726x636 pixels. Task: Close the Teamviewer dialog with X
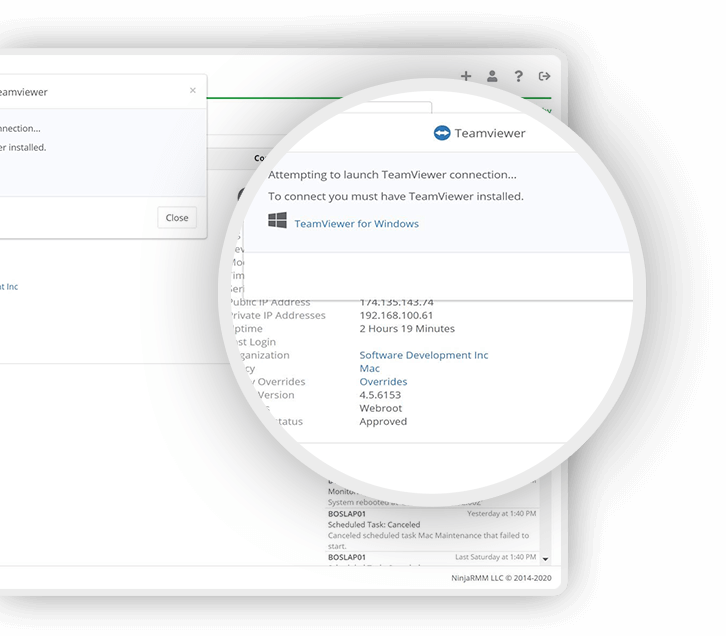pos(193,90)
